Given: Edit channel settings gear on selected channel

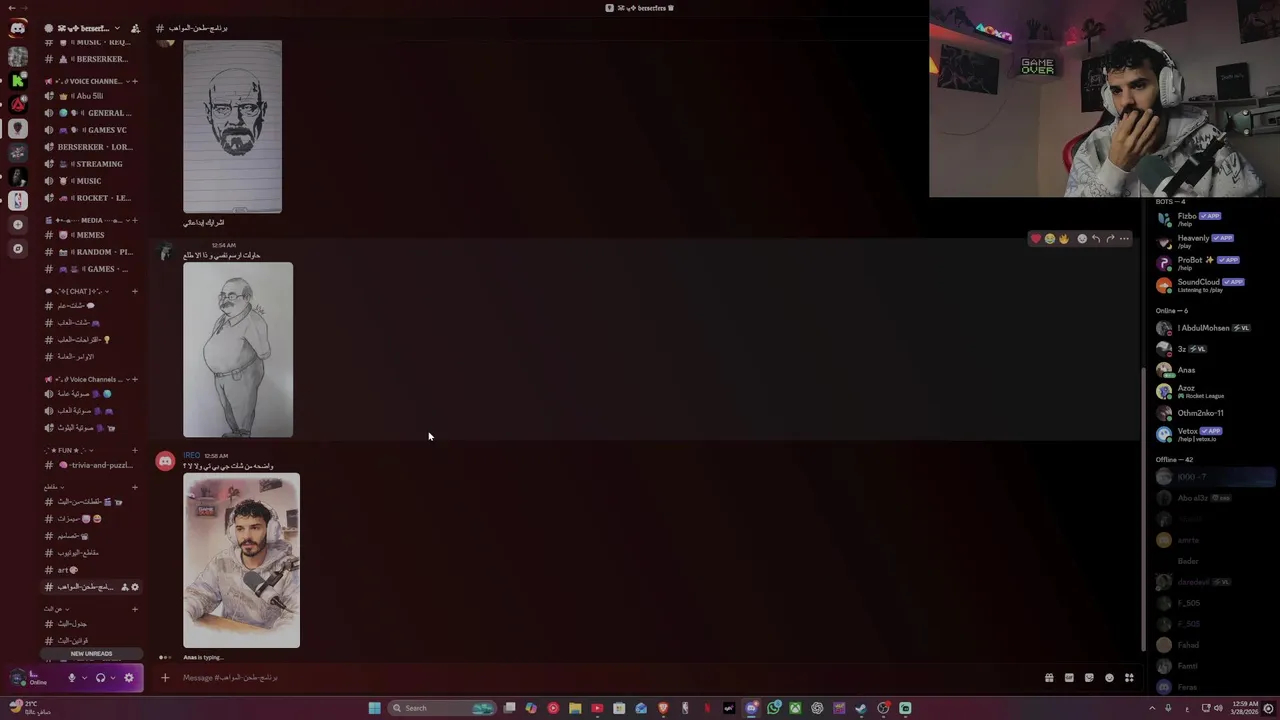Looking at the screenshot, I should point(135,587).
